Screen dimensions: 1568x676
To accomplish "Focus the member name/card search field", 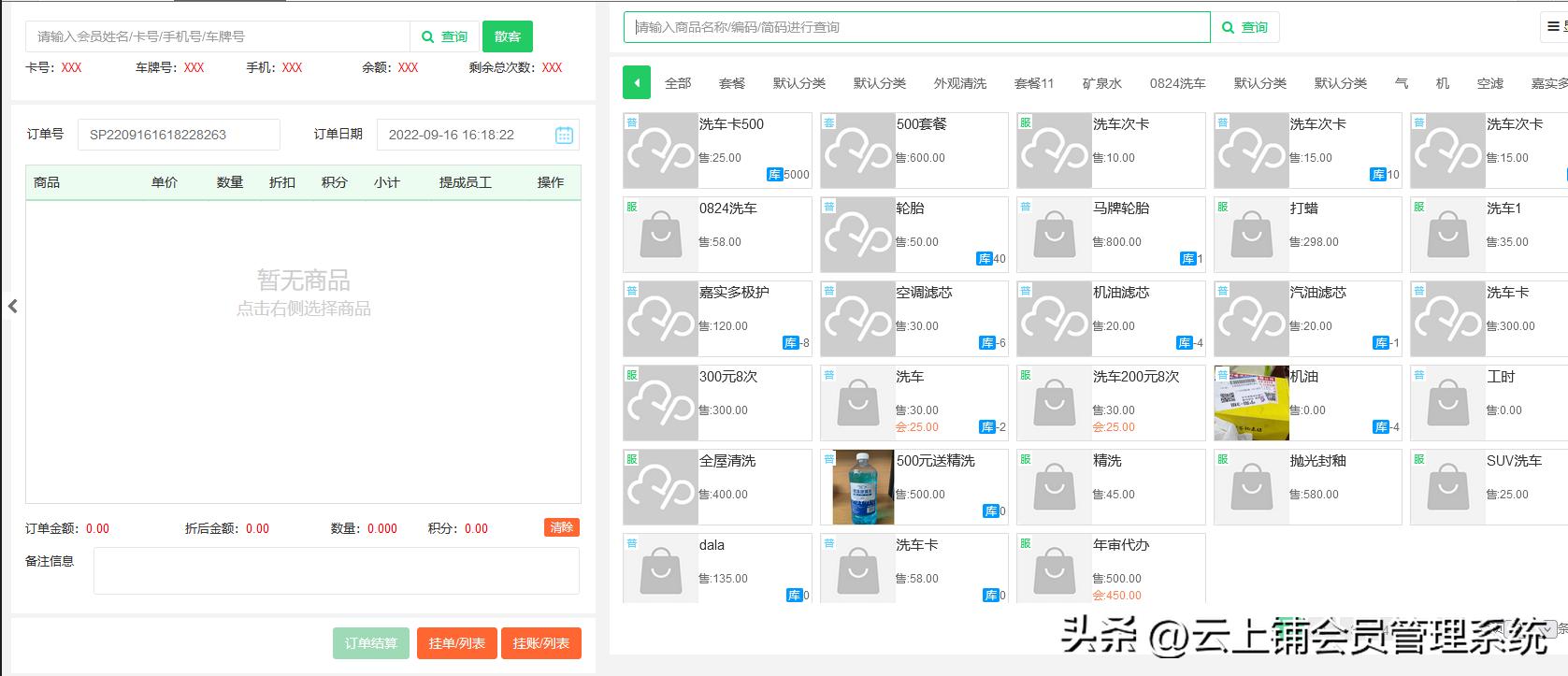I will point(218,36).
